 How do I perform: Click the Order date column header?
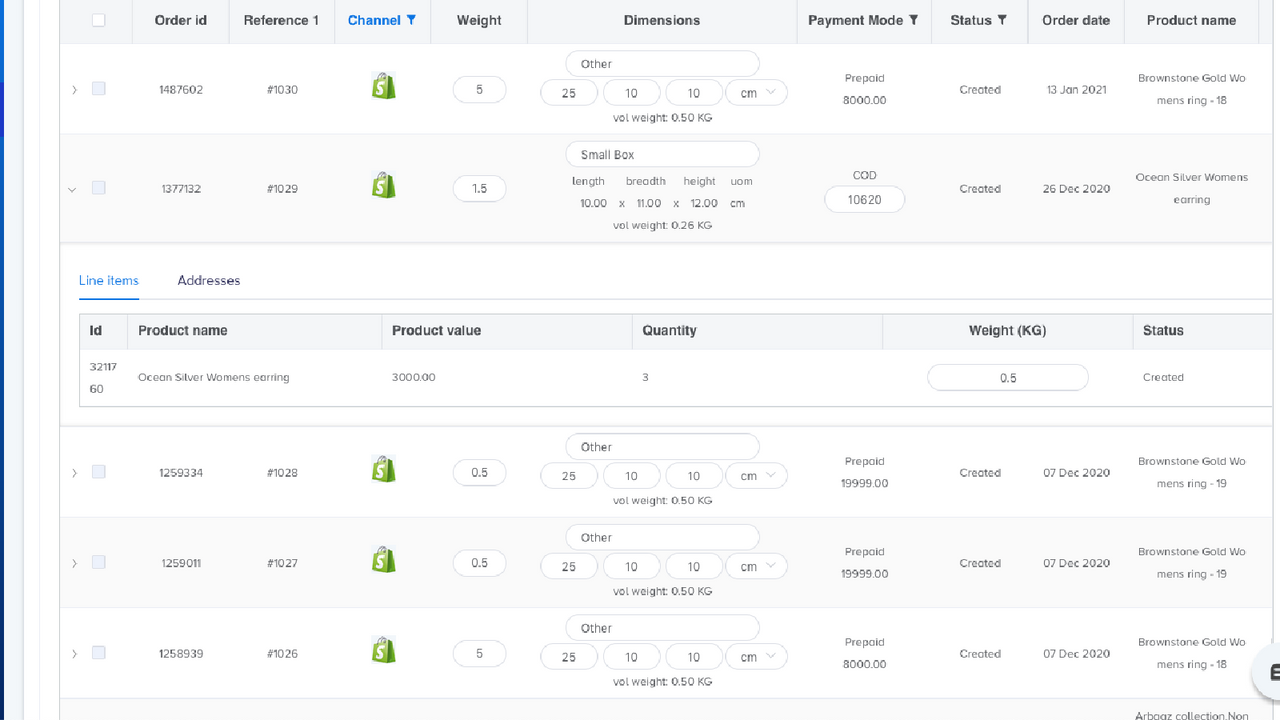coord(1076,20)
